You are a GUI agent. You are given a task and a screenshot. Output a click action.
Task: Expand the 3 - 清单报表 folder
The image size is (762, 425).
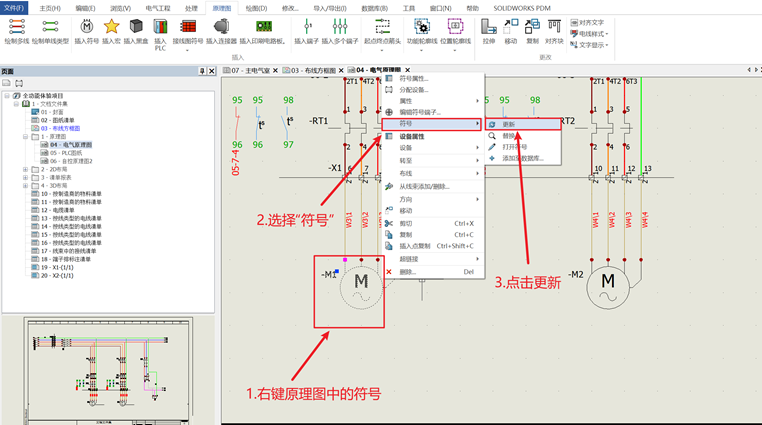pyautogui.click(x=25, y=178)
